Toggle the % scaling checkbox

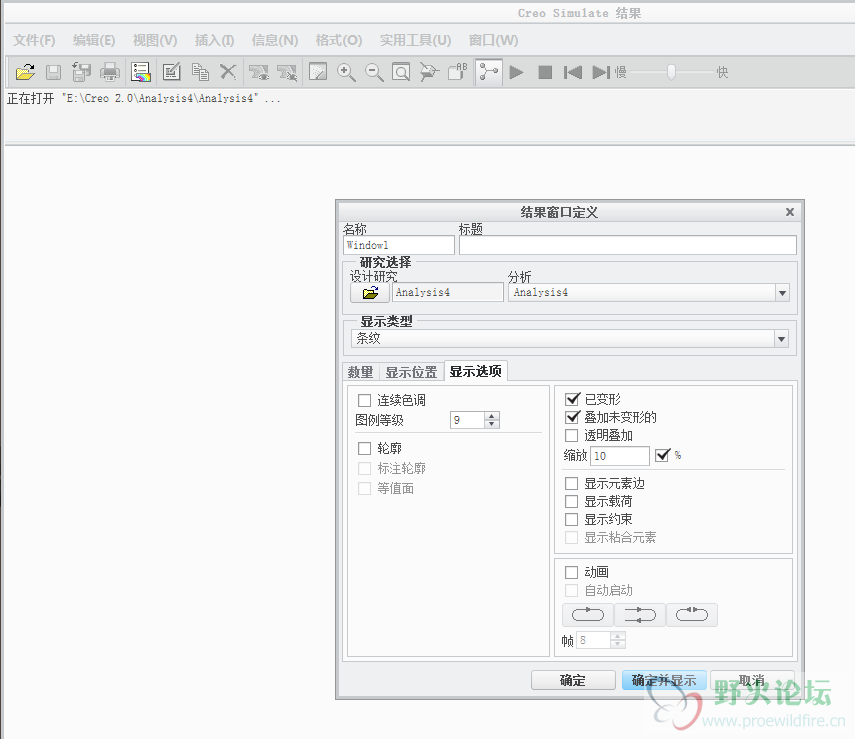662,455
